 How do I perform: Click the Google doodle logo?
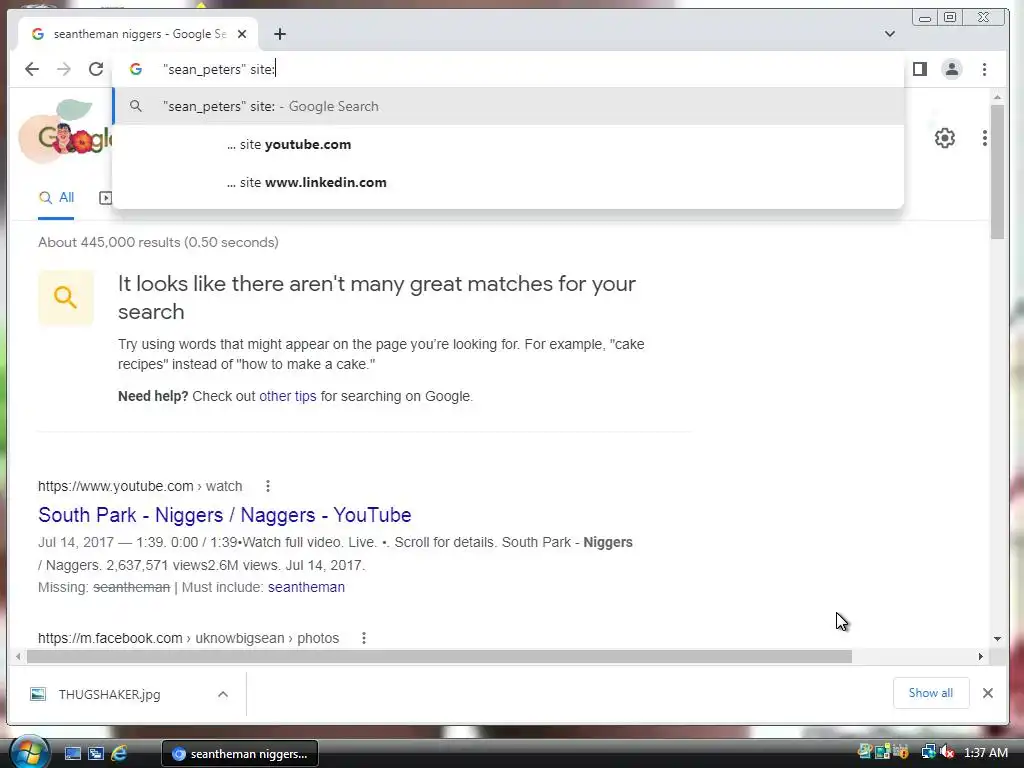click(x=65, y=134)
